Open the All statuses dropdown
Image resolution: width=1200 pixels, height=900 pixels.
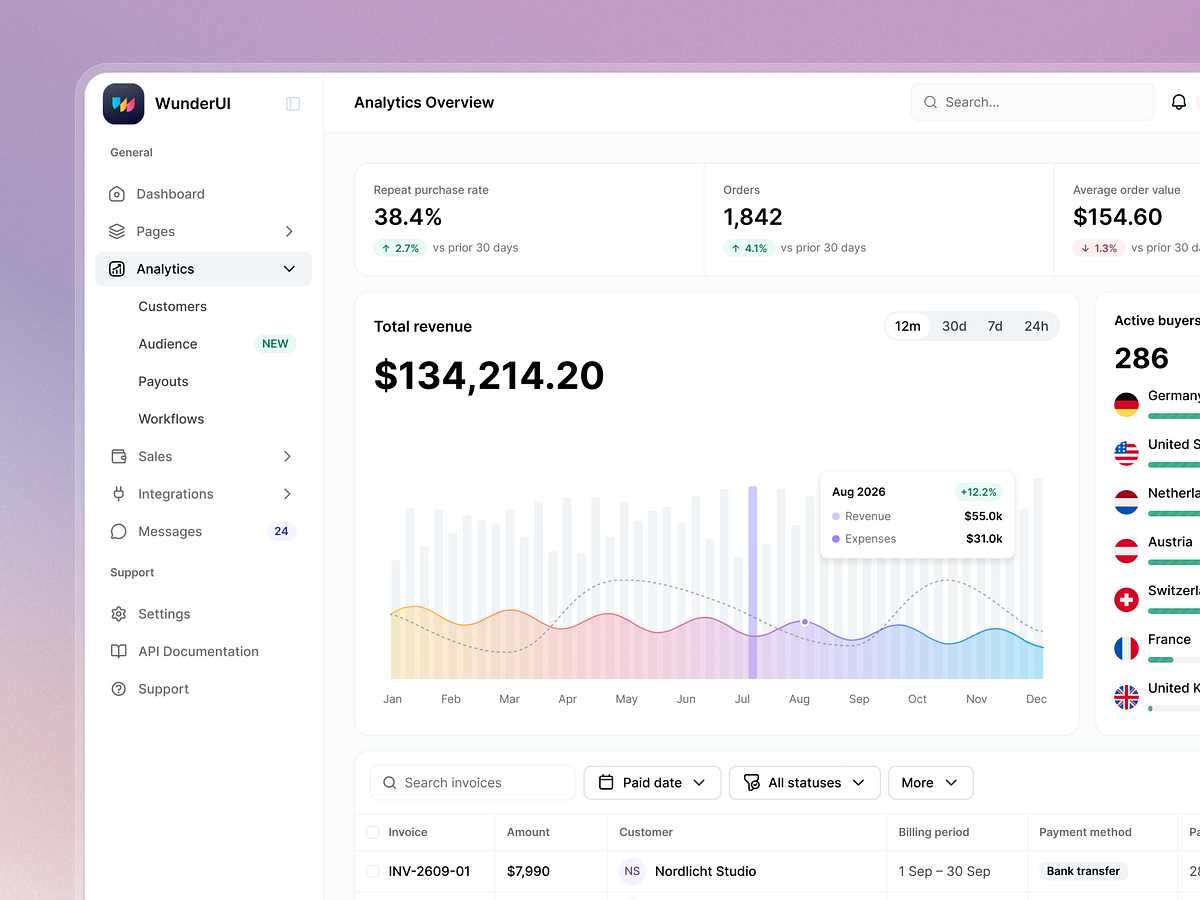pos(805,783)
